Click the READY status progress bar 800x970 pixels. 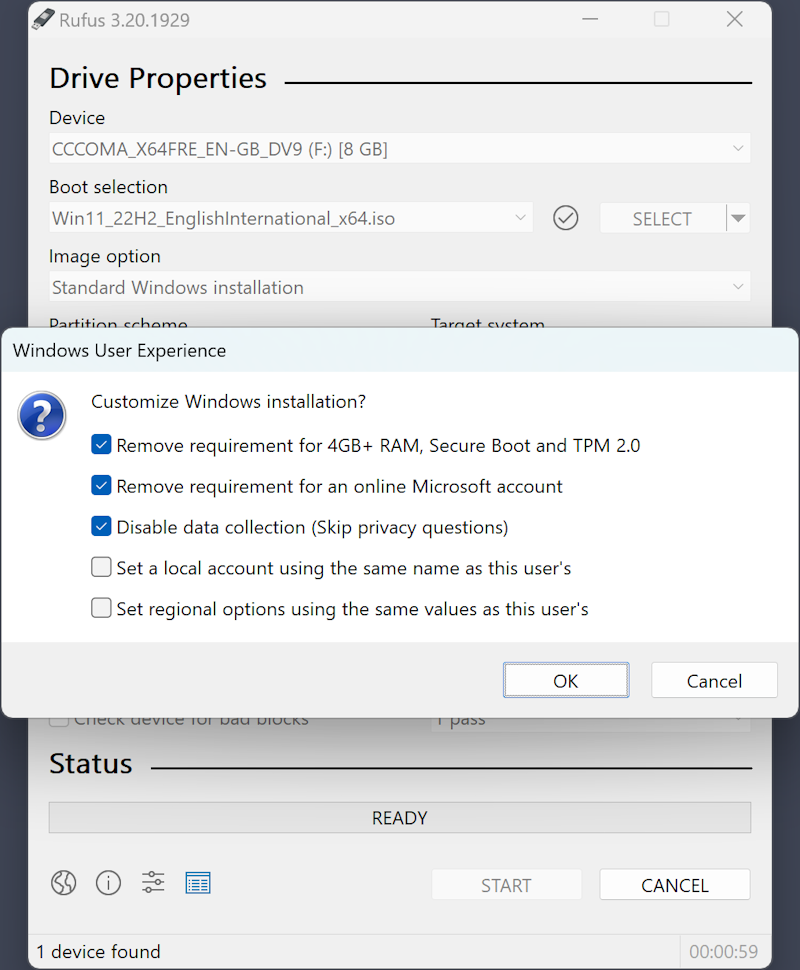point(400,818)
